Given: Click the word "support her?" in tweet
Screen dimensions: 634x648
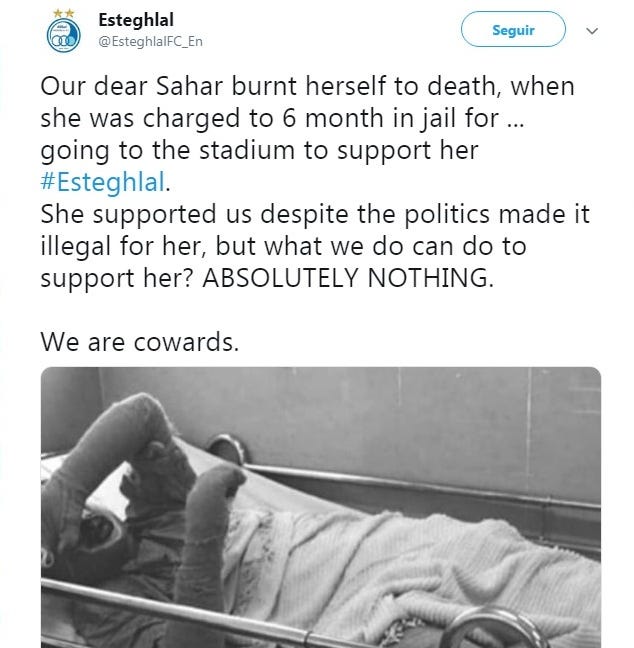Looking at the screenshot, I should click(117, 278).
